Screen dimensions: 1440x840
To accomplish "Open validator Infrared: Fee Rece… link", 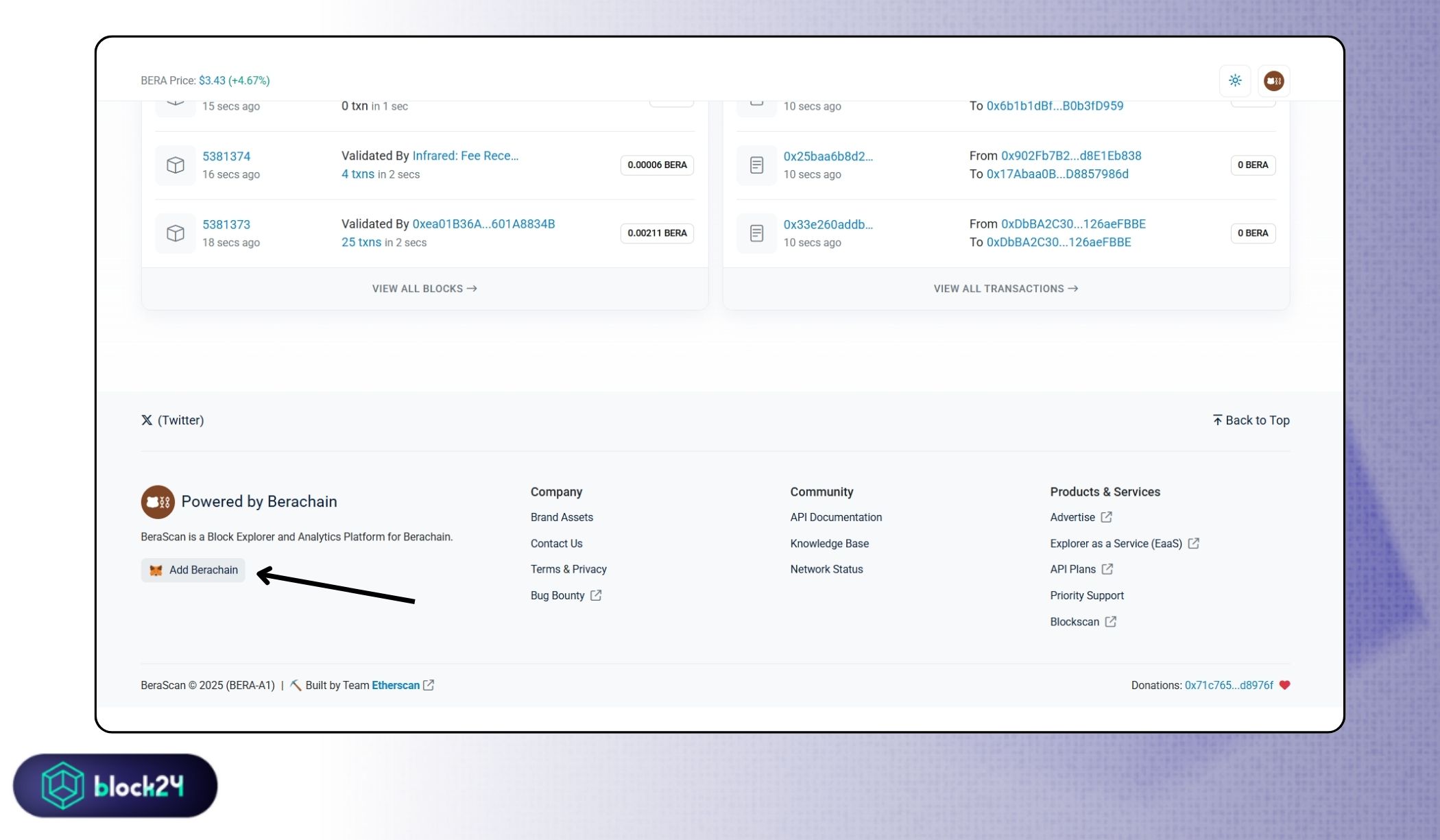I will [x=466, y=156].
